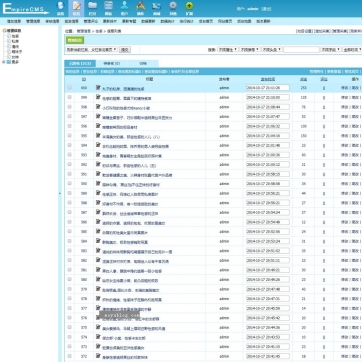Screen dimensions: 362x362
Task: Expand the 更多 node in left tree
Action: [4, 62]
